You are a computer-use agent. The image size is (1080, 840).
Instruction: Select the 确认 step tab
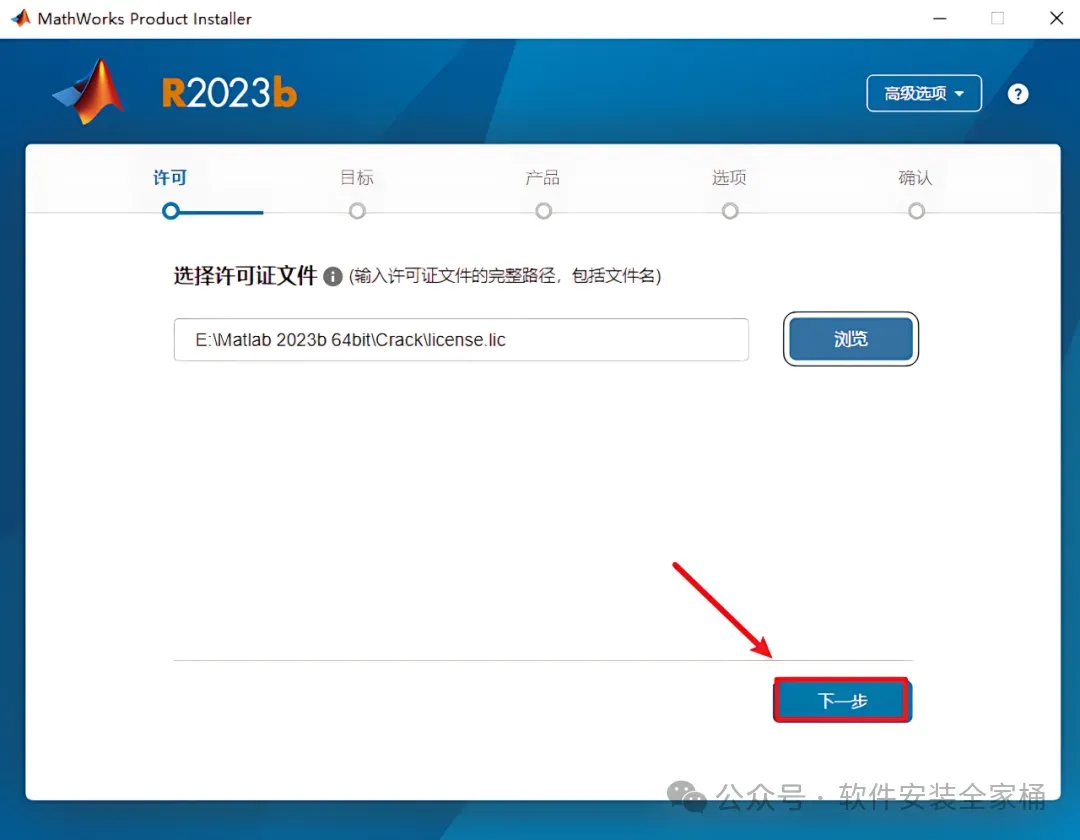click(x=915, y=178)
